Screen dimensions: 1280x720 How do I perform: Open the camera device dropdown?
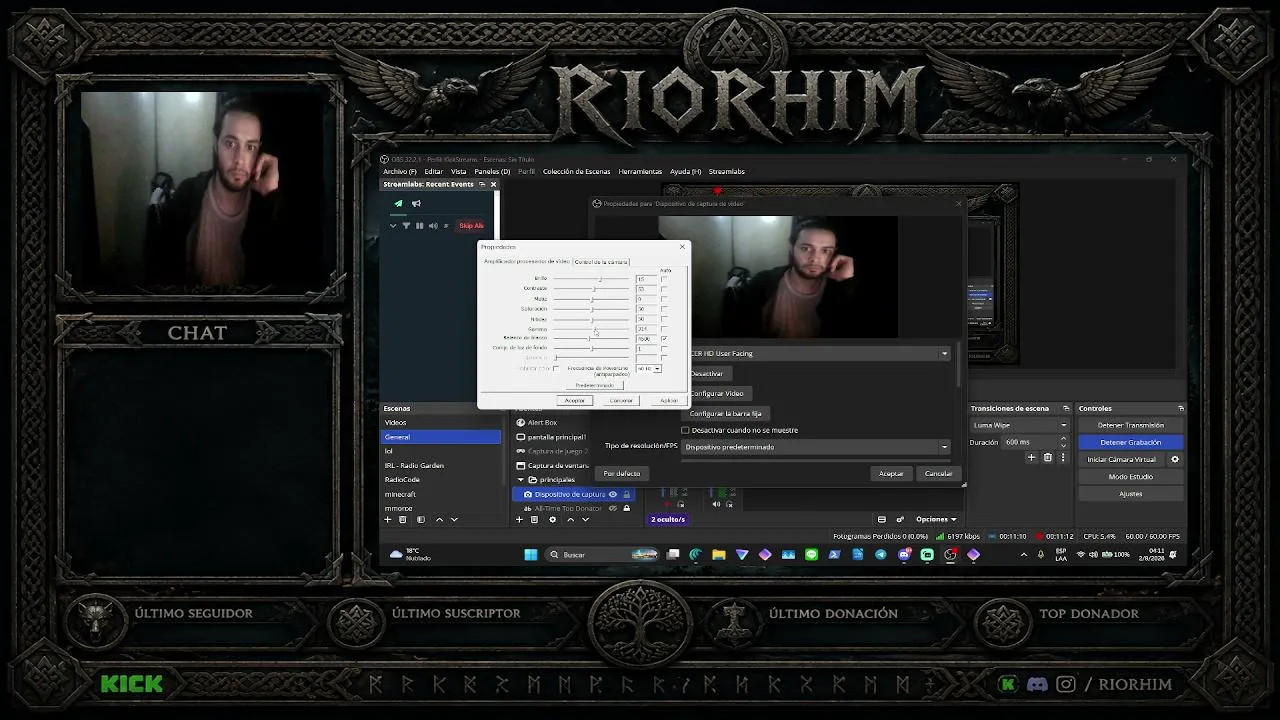pos(818,354)
